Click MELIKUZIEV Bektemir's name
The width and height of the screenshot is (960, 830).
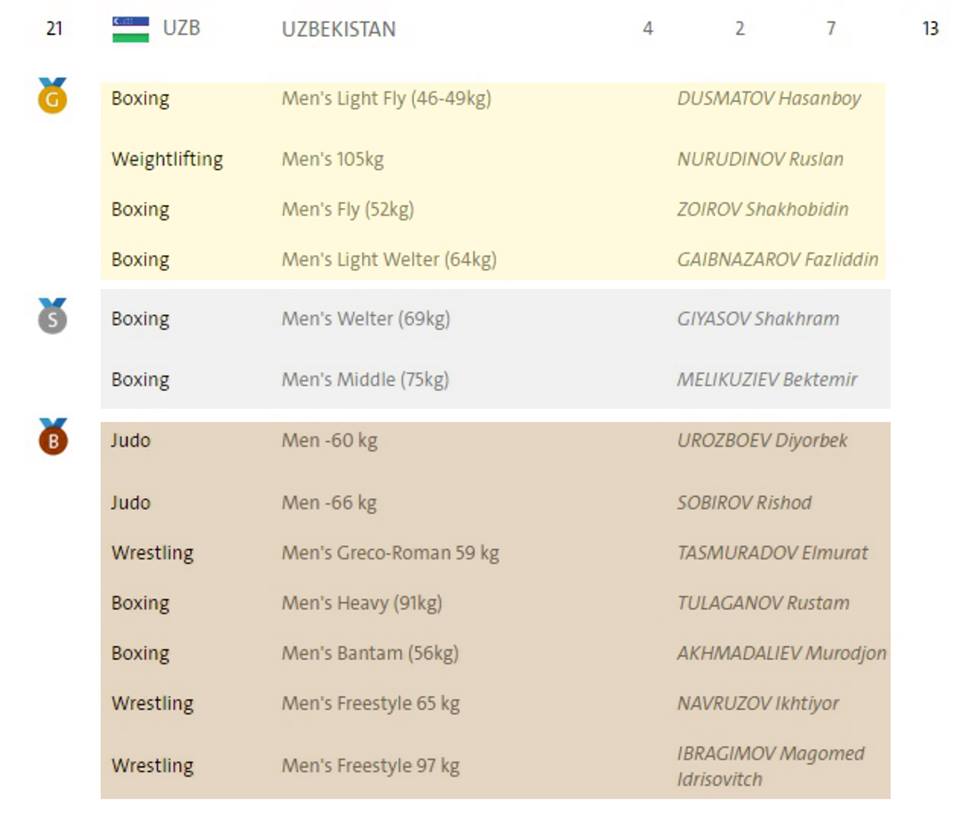tap(766, 380)
